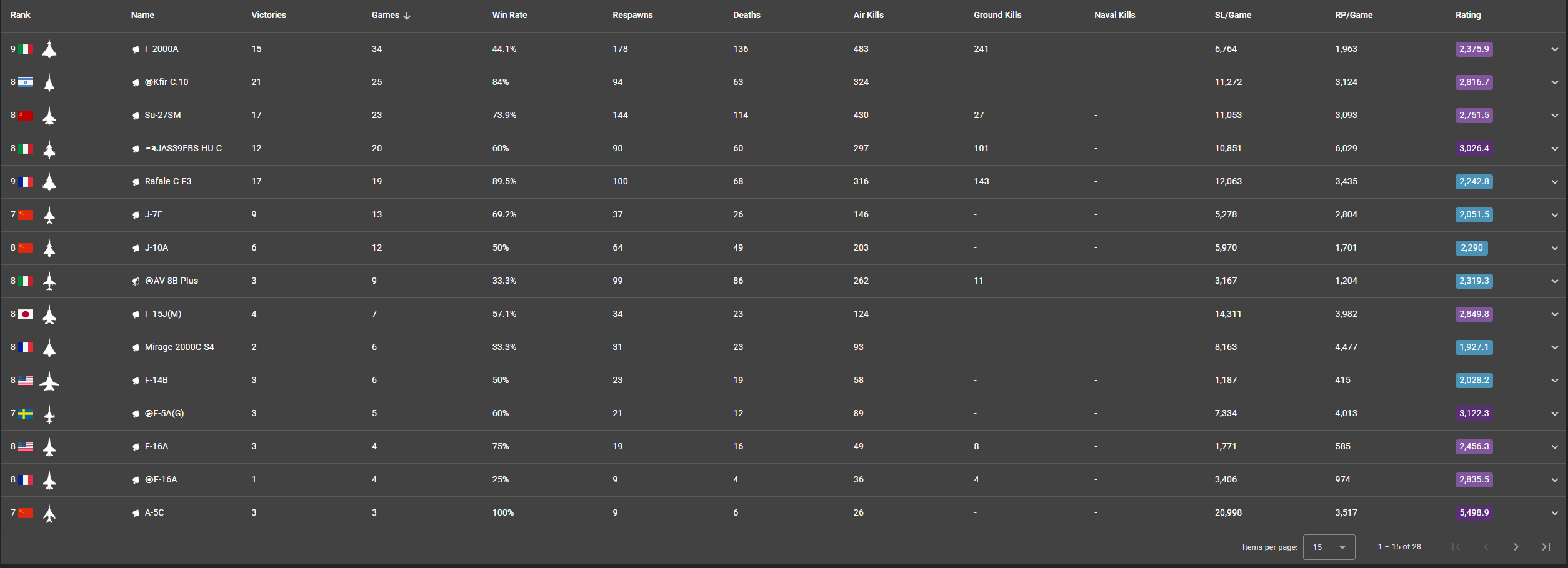
Task: Click the F-14B aircraft silhouette icon
Action: [x=49, y=381]
